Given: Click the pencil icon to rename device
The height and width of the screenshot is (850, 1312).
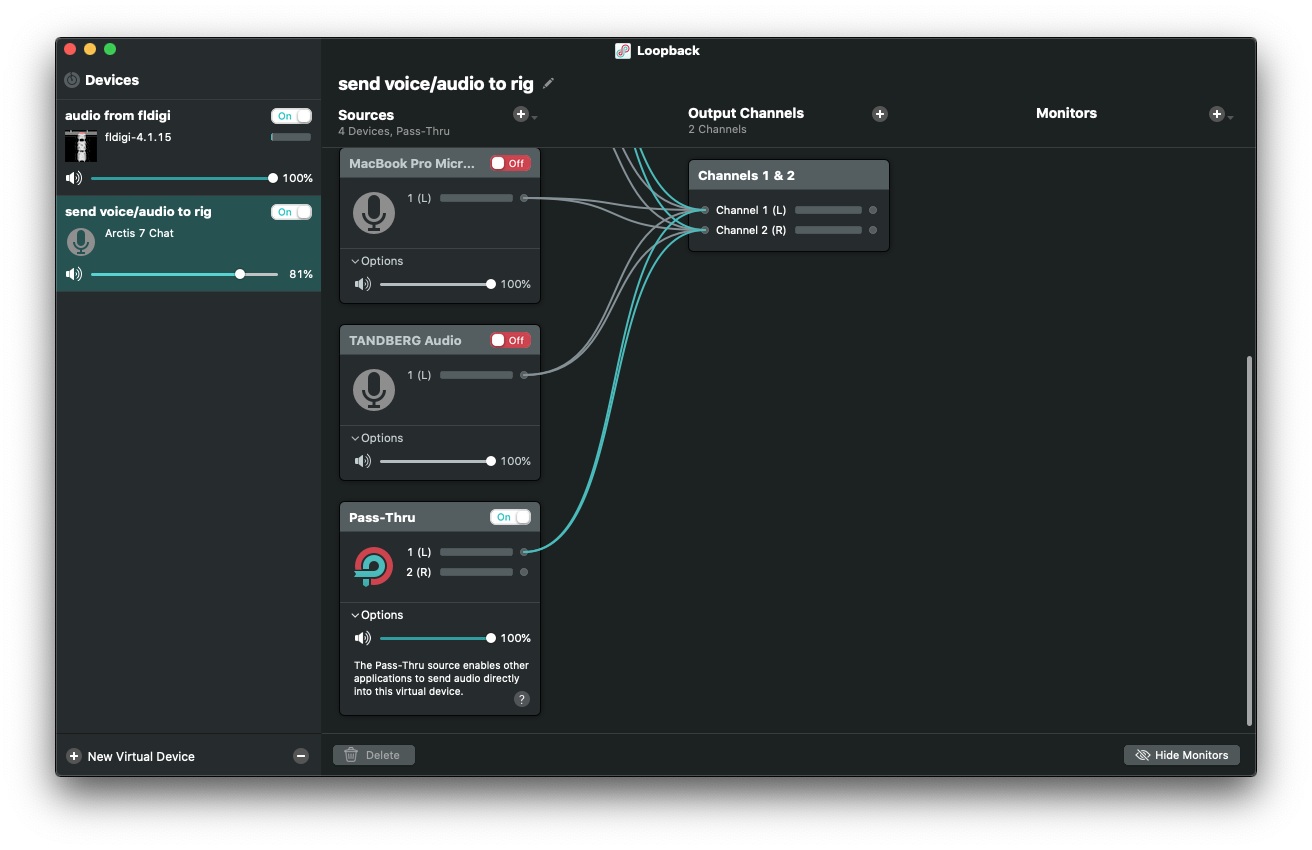Looking at the screenshot, I should tap(548, 84).
